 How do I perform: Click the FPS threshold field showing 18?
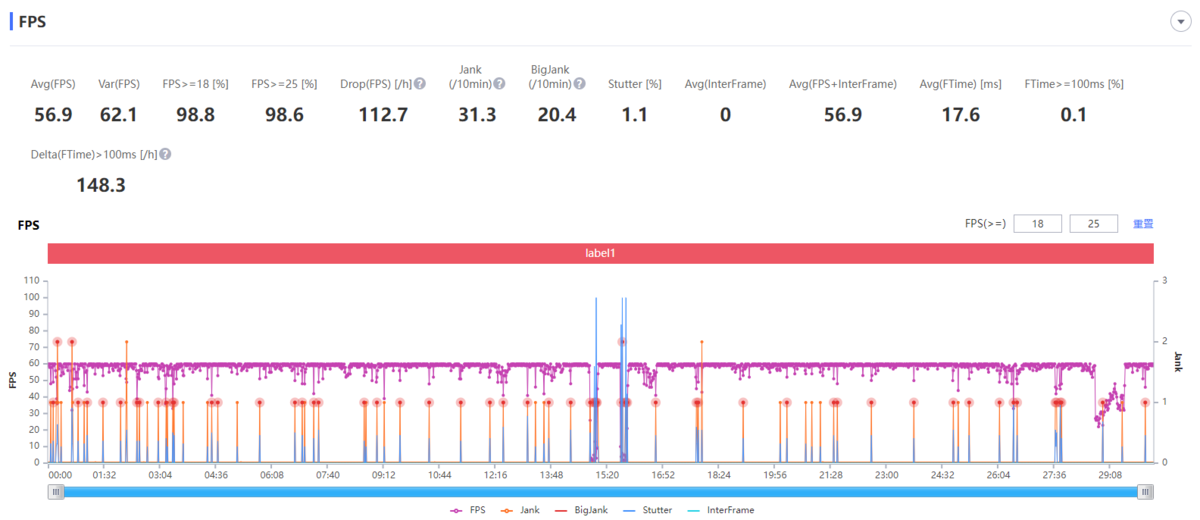pos(1037,224)
